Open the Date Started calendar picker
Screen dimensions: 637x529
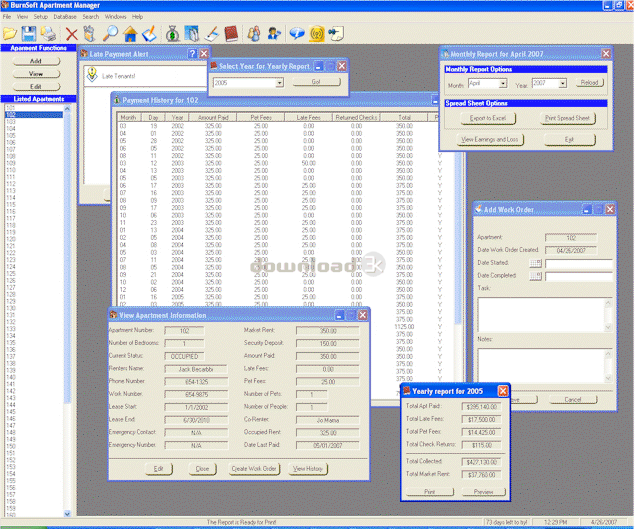click(x=535, y=263)
